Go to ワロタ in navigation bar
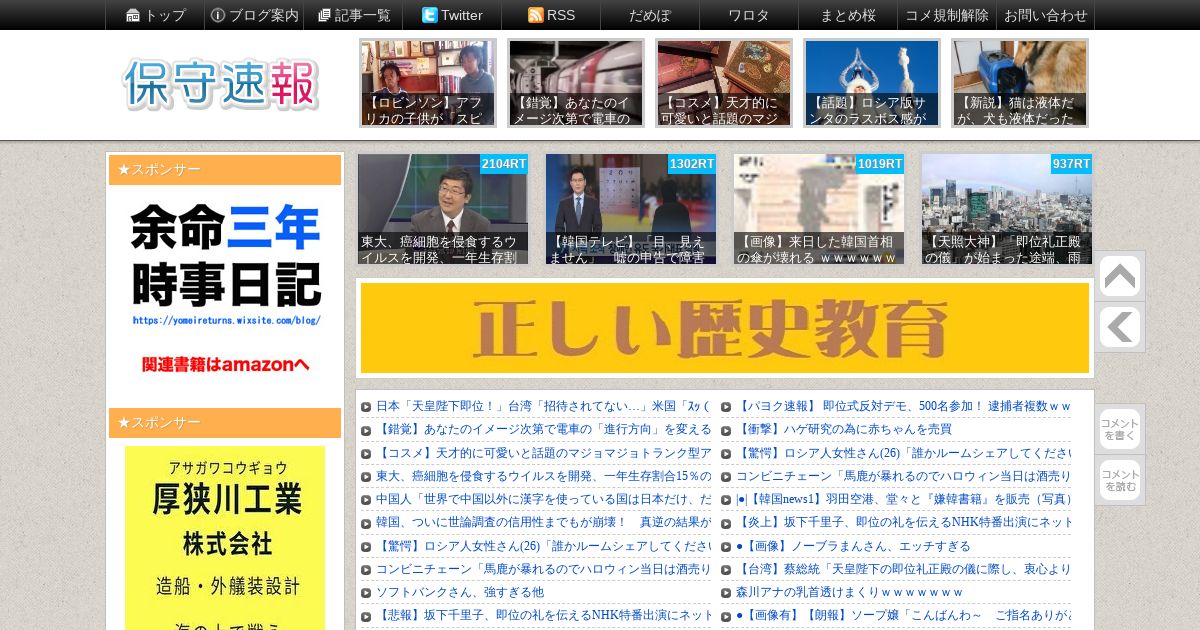 click(749, 15)
